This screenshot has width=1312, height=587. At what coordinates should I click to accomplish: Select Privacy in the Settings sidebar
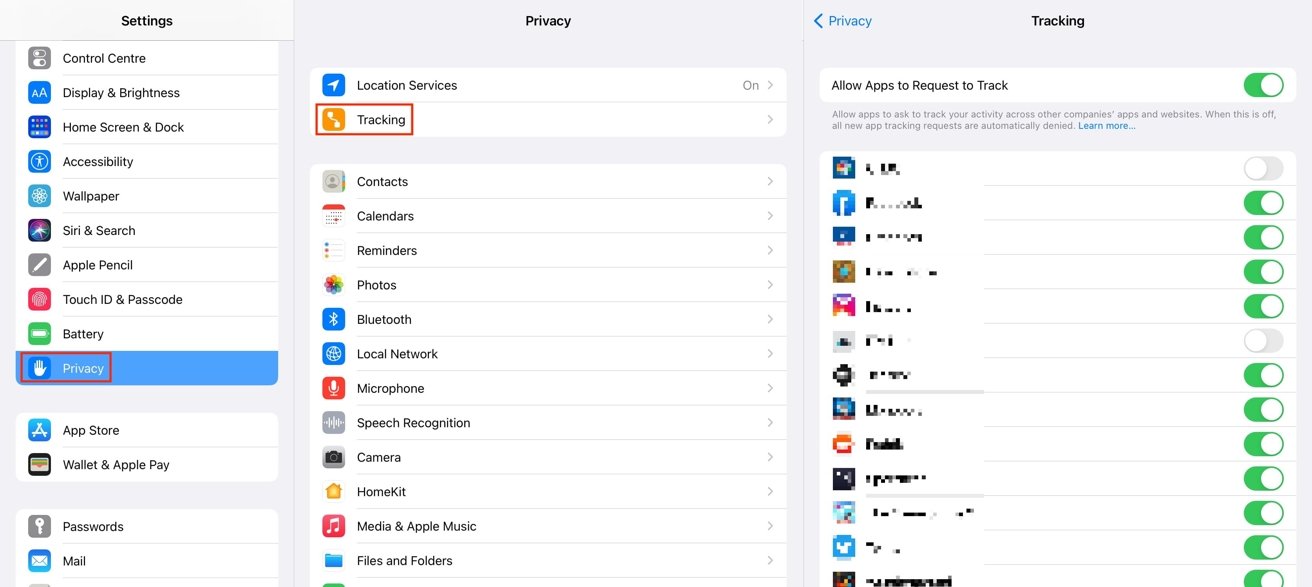[x=147, y=368]
